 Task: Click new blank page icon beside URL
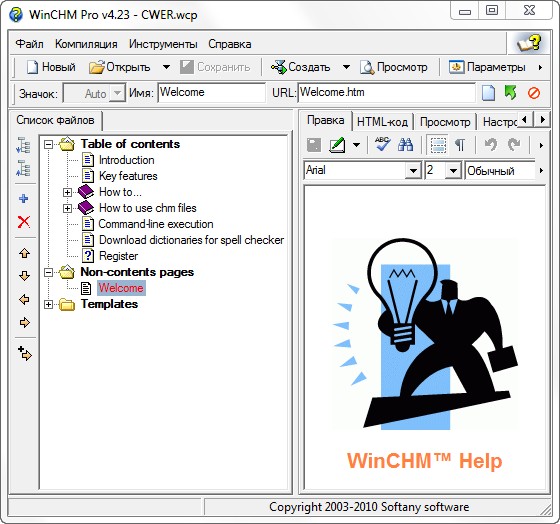click(488, 93)
